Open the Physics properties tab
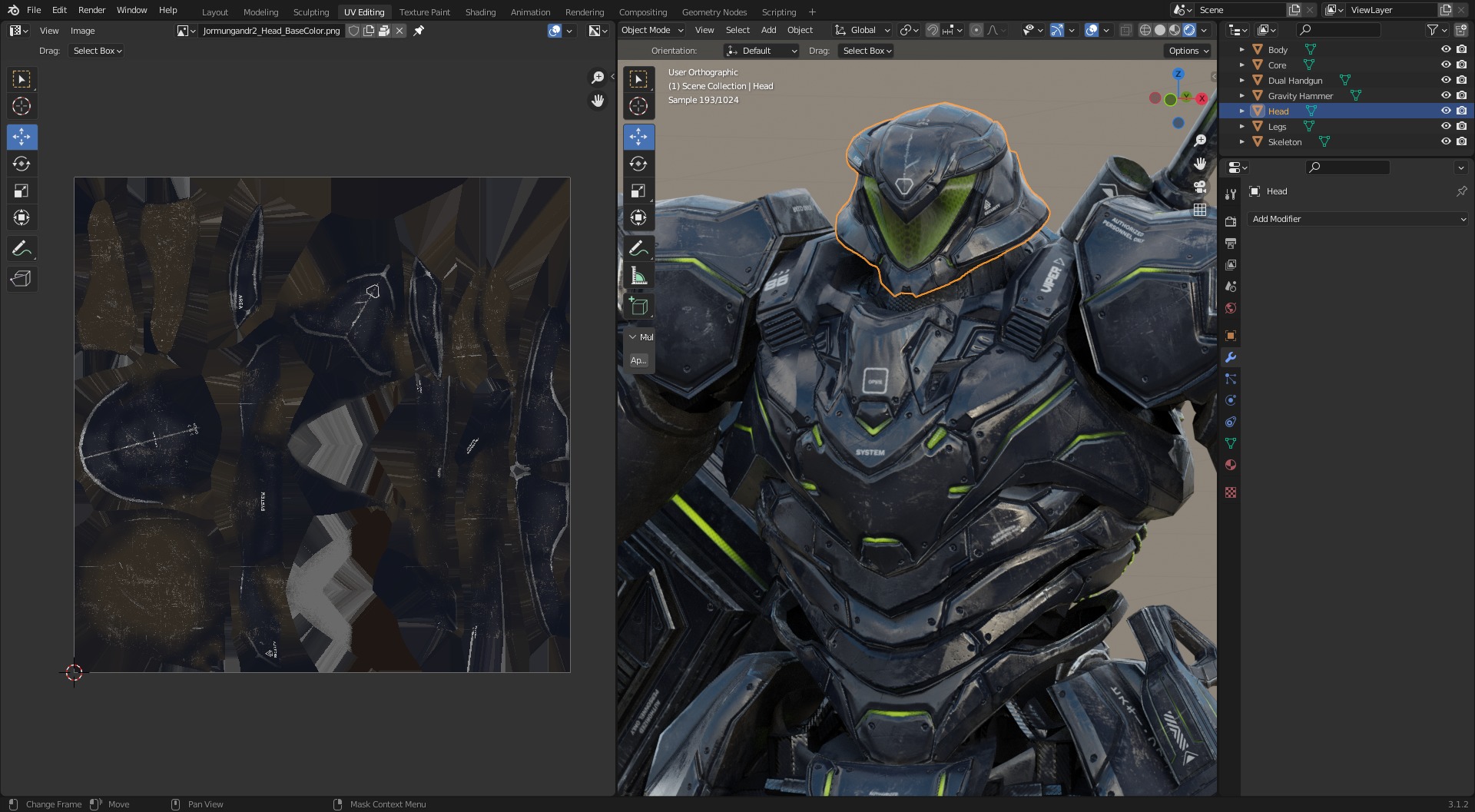1475x812 pixels. click(x=1231, y=400)
